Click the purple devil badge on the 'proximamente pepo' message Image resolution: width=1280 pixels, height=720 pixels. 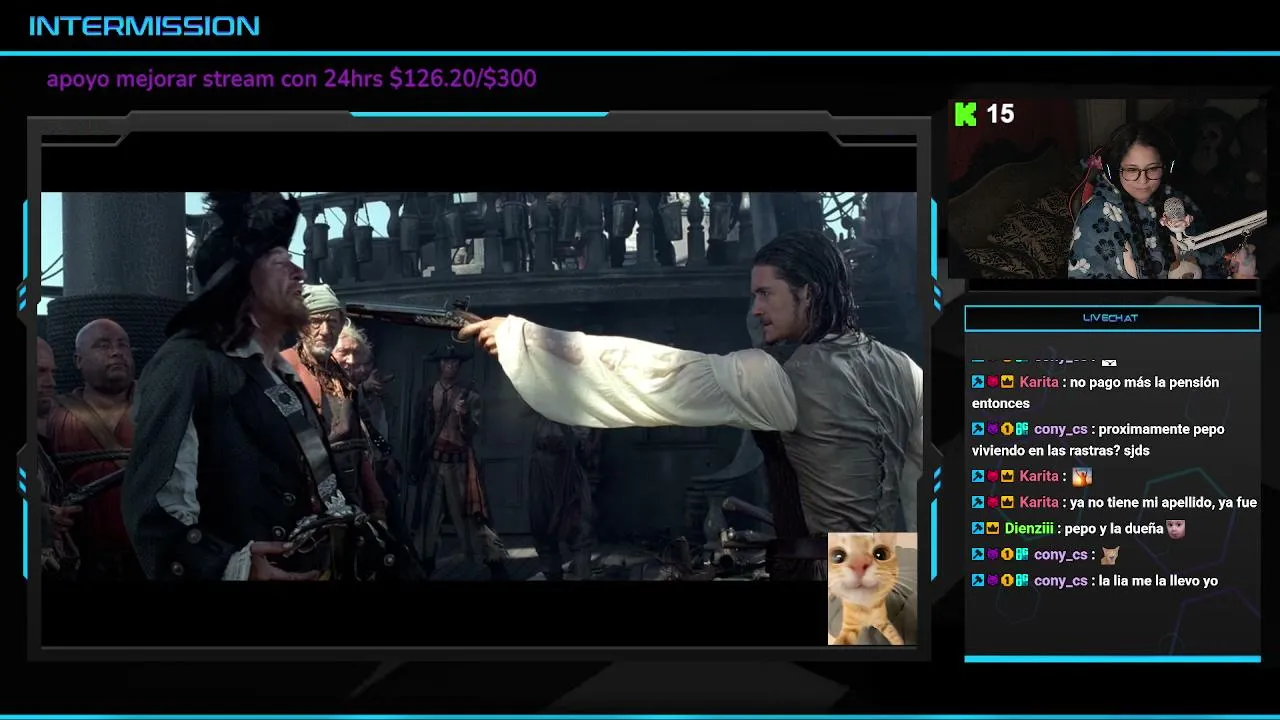(x=993, y=429)
